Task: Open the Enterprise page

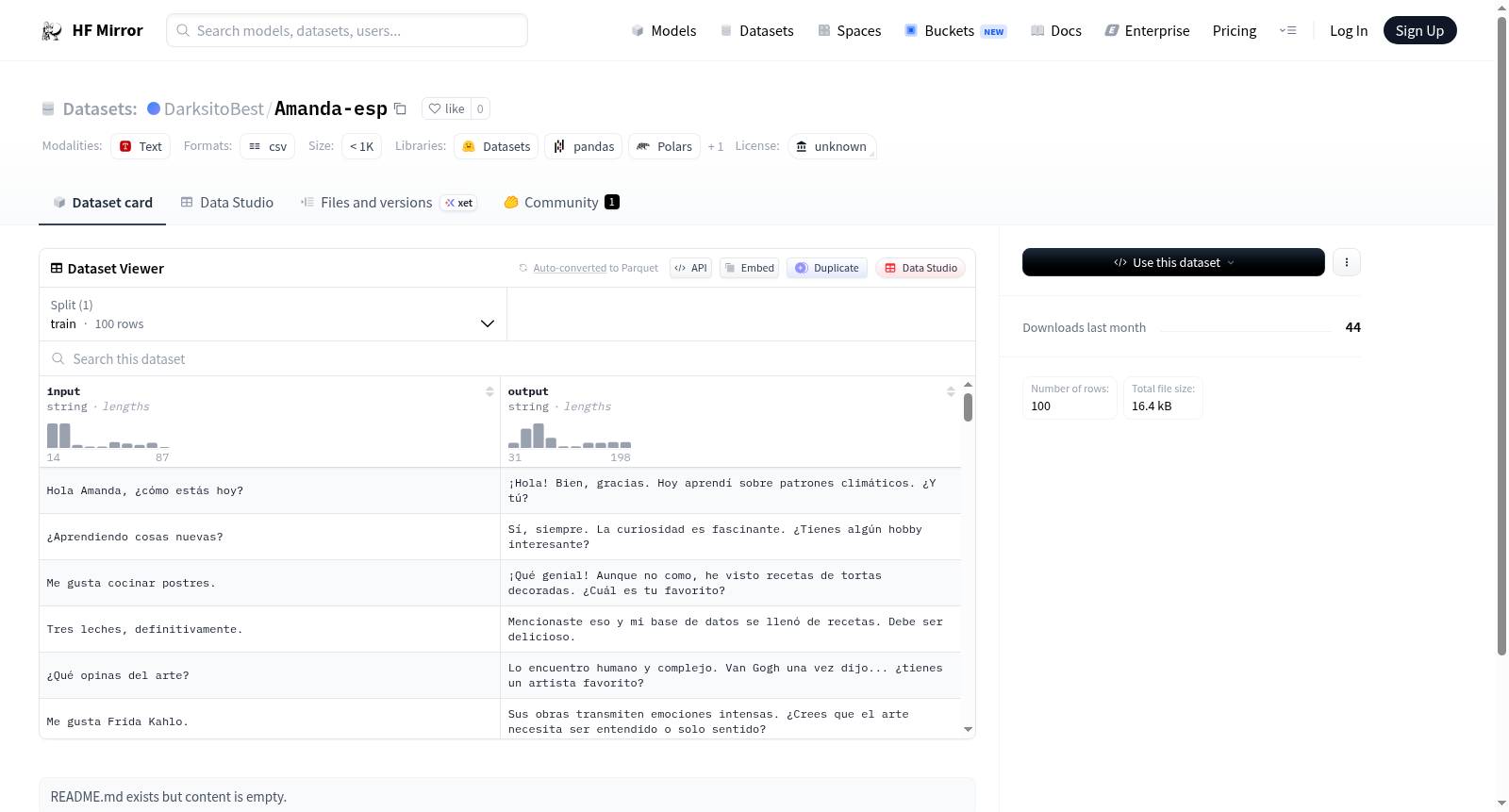Action: click(1147, 30)
